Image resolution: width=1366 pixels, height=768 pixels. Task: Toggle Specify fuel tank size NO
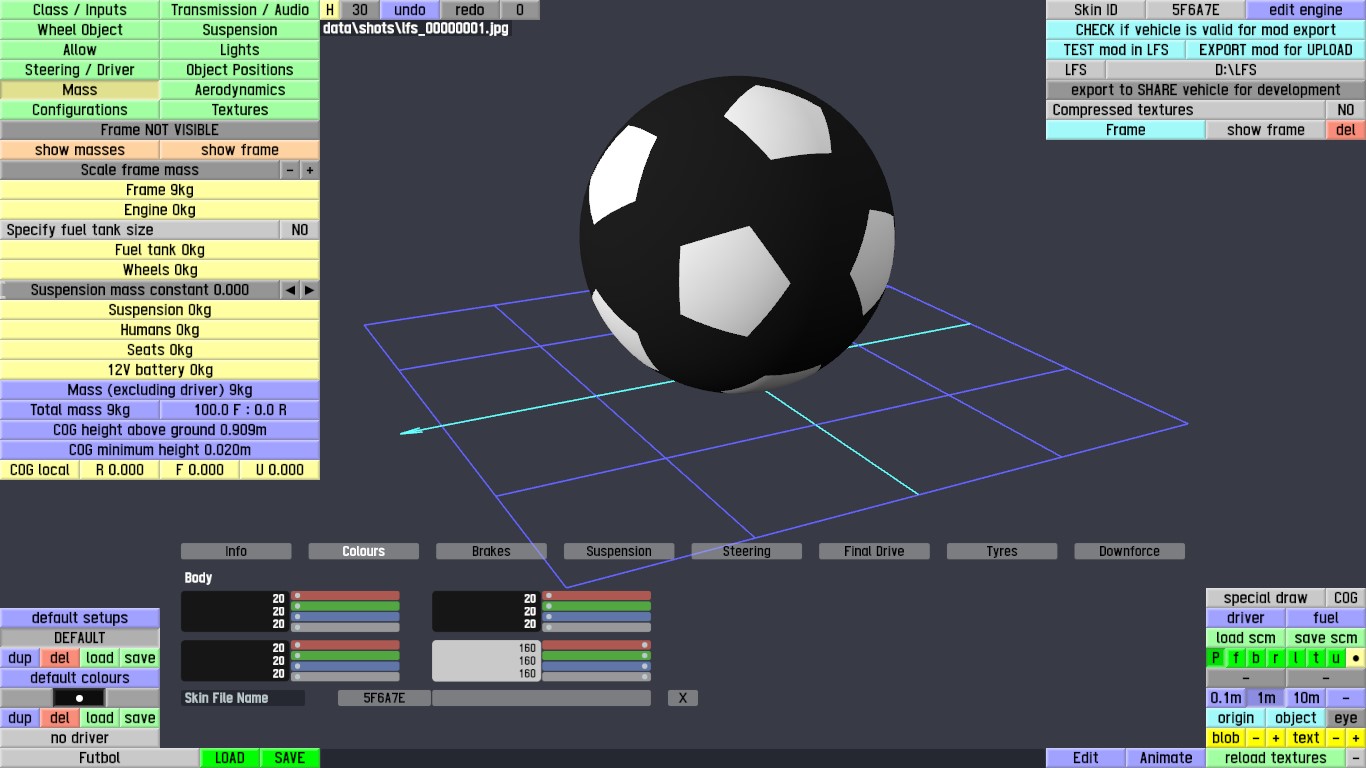click(300, 230)
